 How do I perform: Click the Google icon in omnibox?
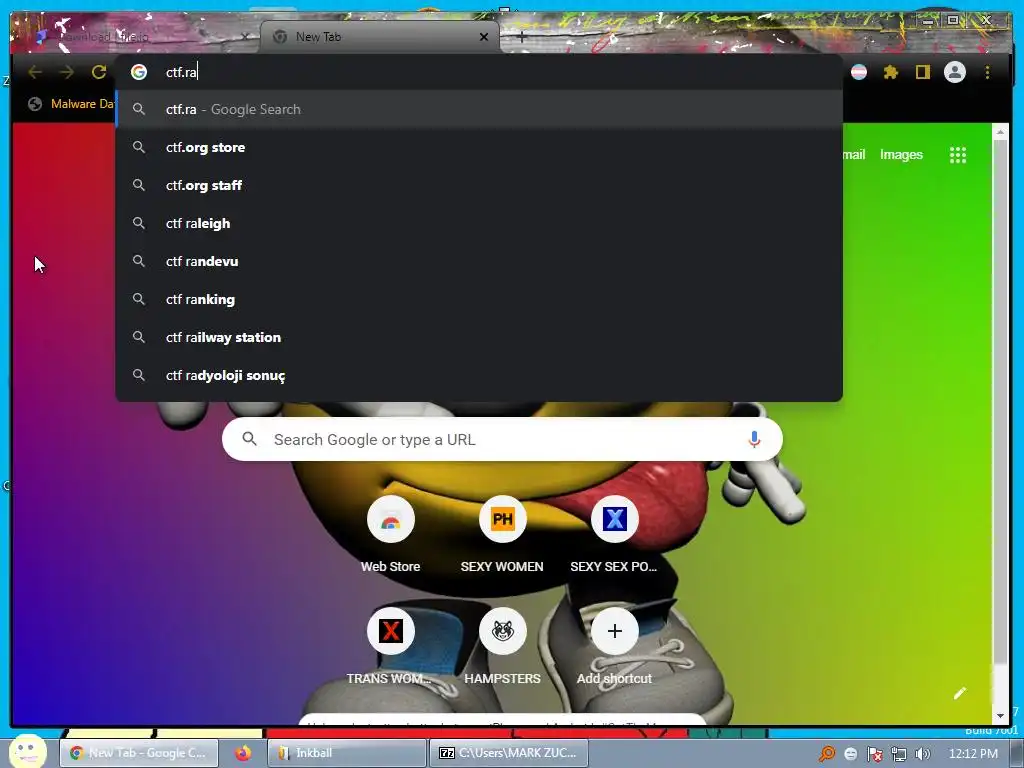point(138,72)
